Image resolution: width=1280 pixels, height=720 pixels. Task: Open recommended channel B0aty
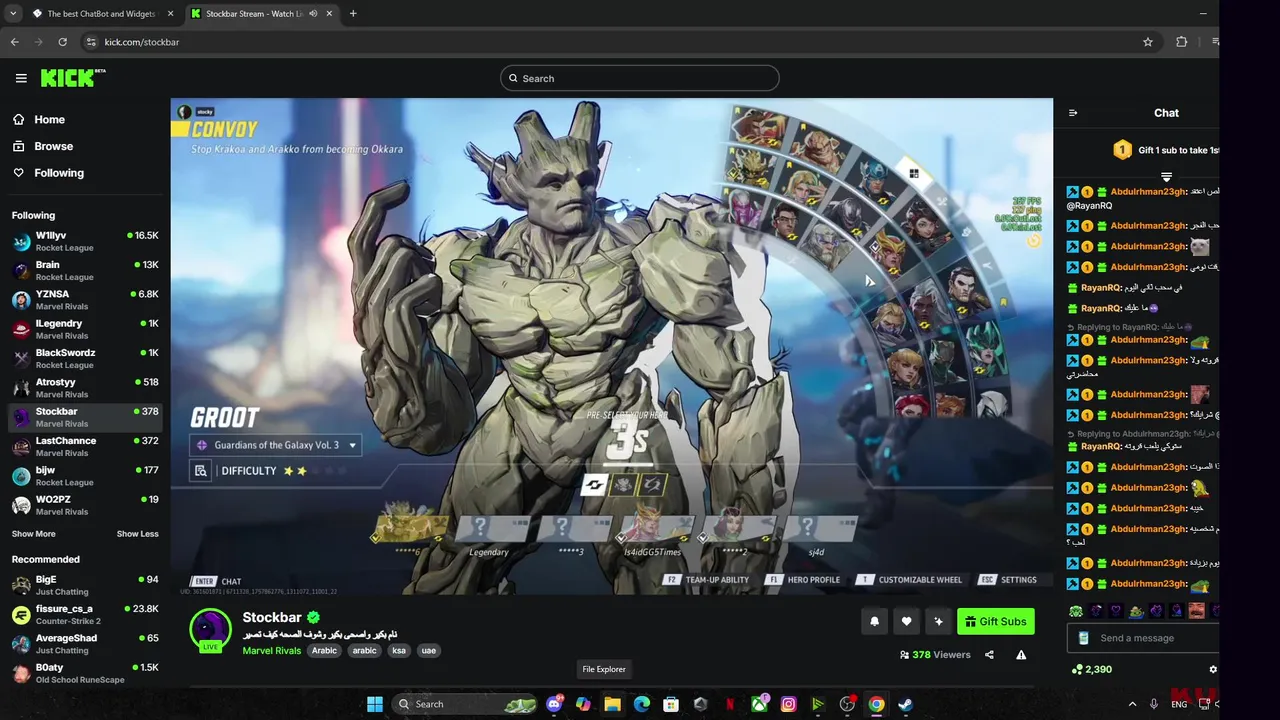pos(85,673)
